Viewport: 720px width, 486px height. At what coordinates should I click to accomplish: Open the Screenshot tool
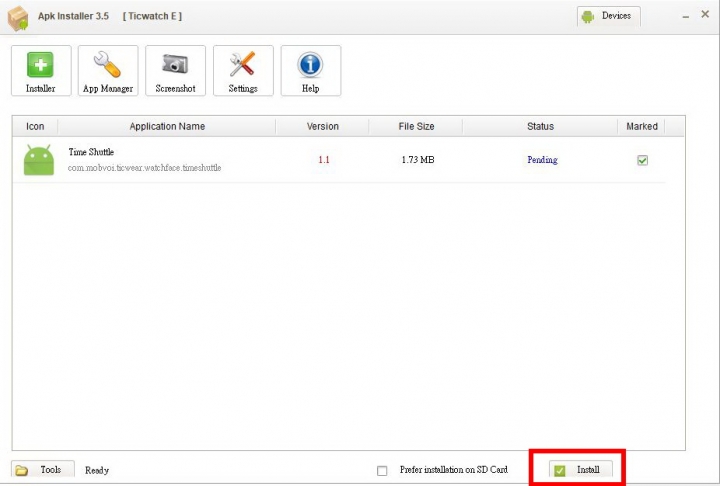[x=175, y=71]
